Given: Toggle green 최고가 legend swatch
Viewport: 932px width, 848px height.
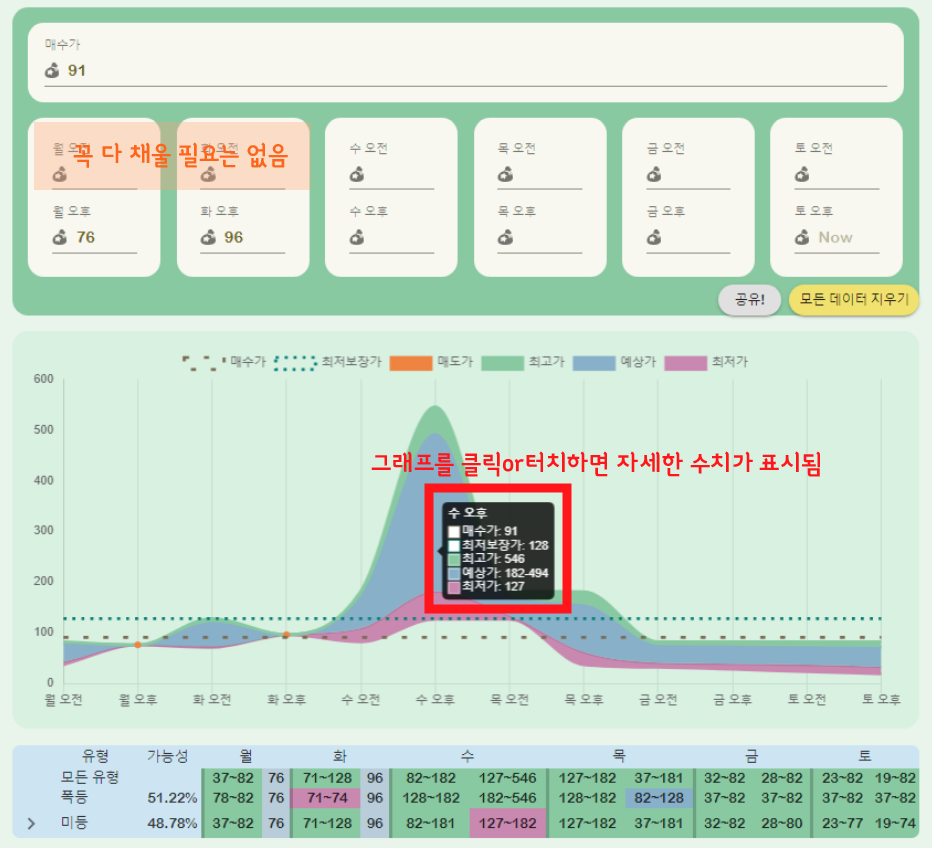Looking at the screenshot, I should coord(502,362).
